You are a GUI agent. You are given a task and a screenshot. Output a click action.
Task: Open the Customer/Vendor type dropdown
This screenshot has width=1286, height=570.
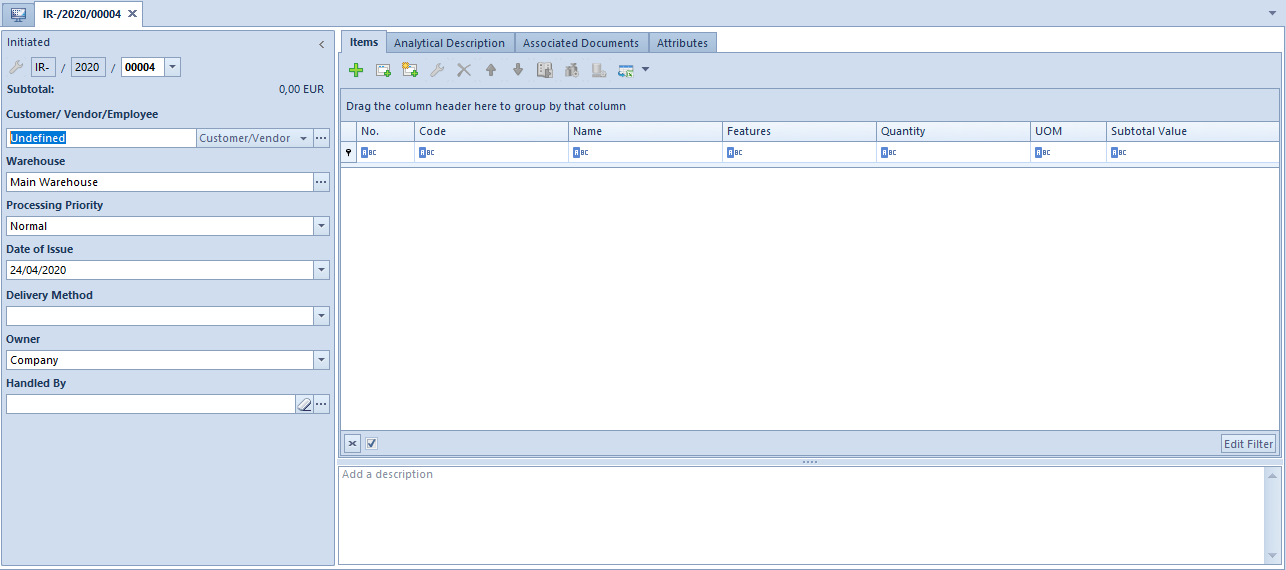click(x=303, y=138)
